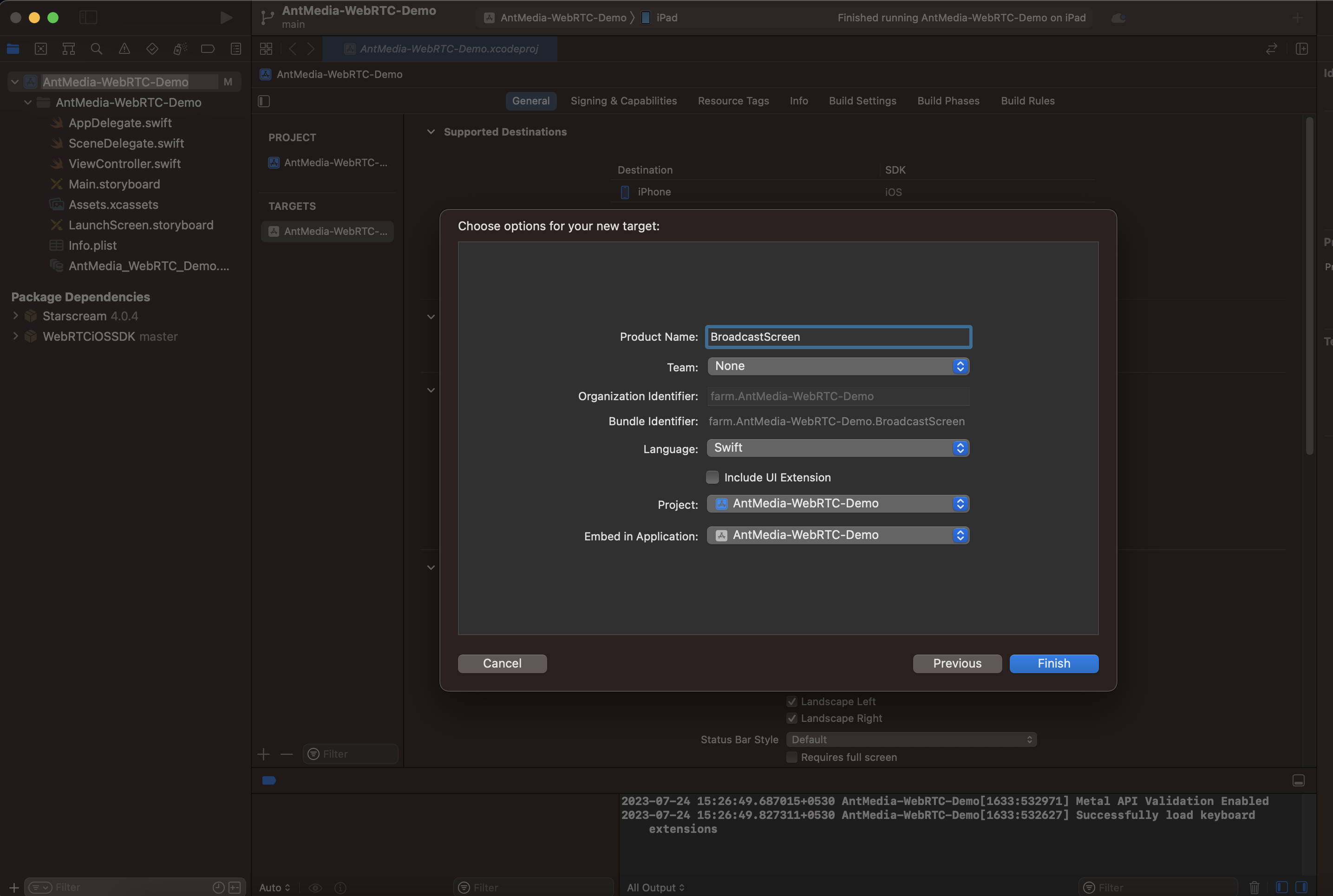Open the Language dropdown showing Swift
The width and height of the screenshot is (1333, 896).
tap(838, 448)
